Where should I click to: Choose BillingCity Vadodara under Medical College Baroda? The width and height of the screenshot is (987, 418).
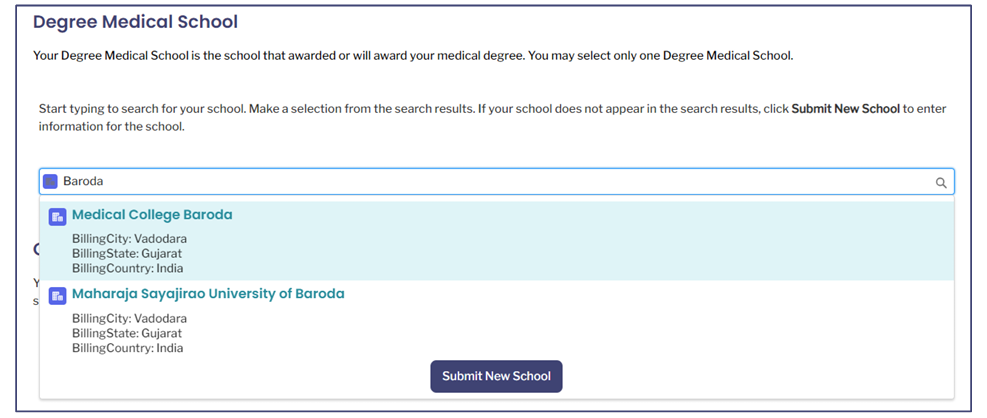[x=129, y=239]
